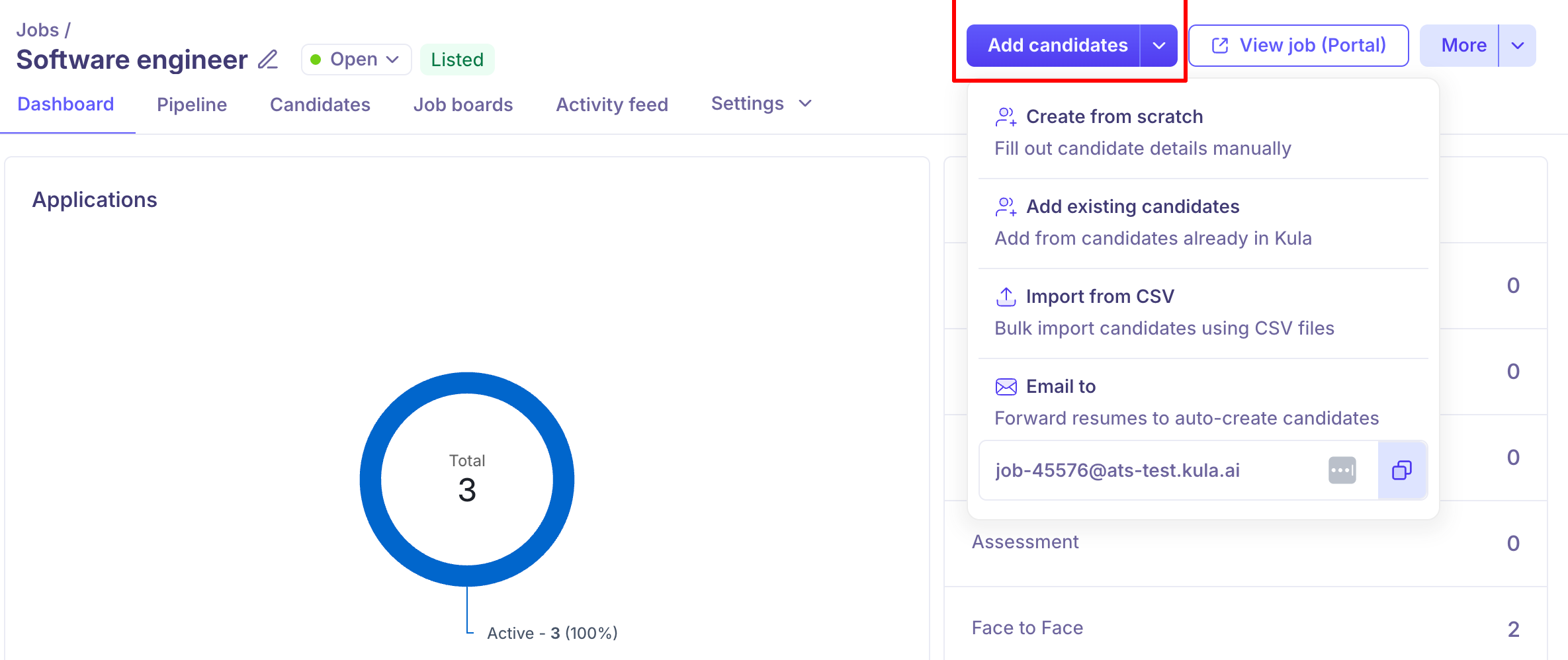The height and width of the screenshot is (660, 1568).
Task: Click the envelope icon beside Email to
Action: [x=1006, y=387]
